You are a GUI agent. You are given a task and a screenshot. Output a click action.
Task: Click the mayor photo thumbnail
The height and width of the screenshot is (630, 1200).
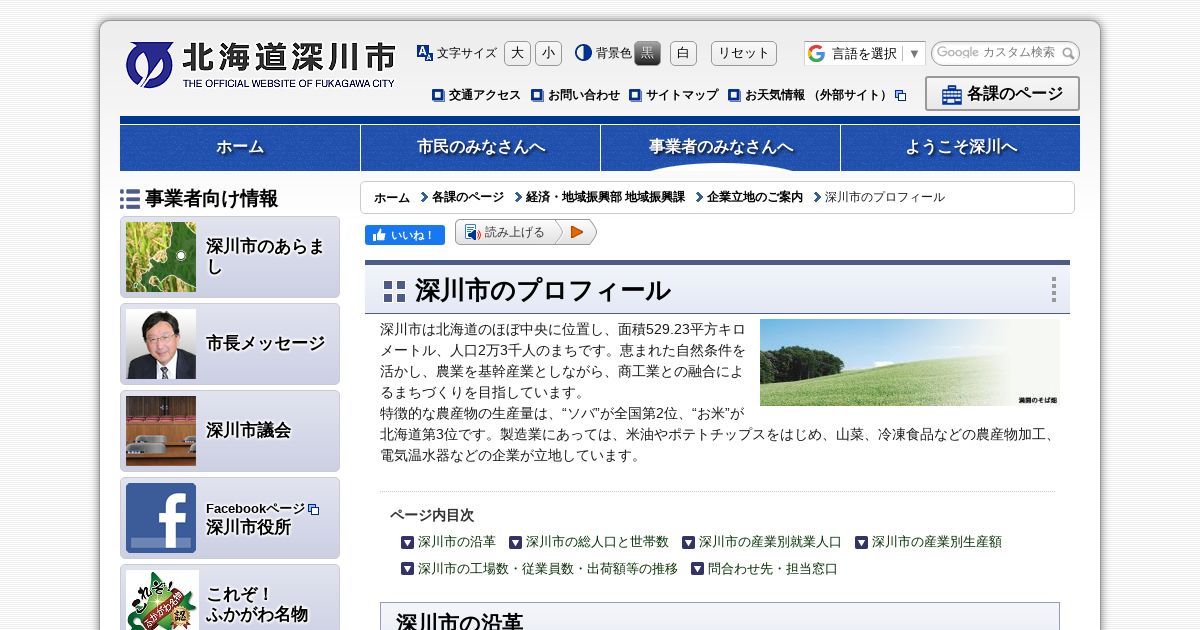pyautogui.click(x=161, y=344)
